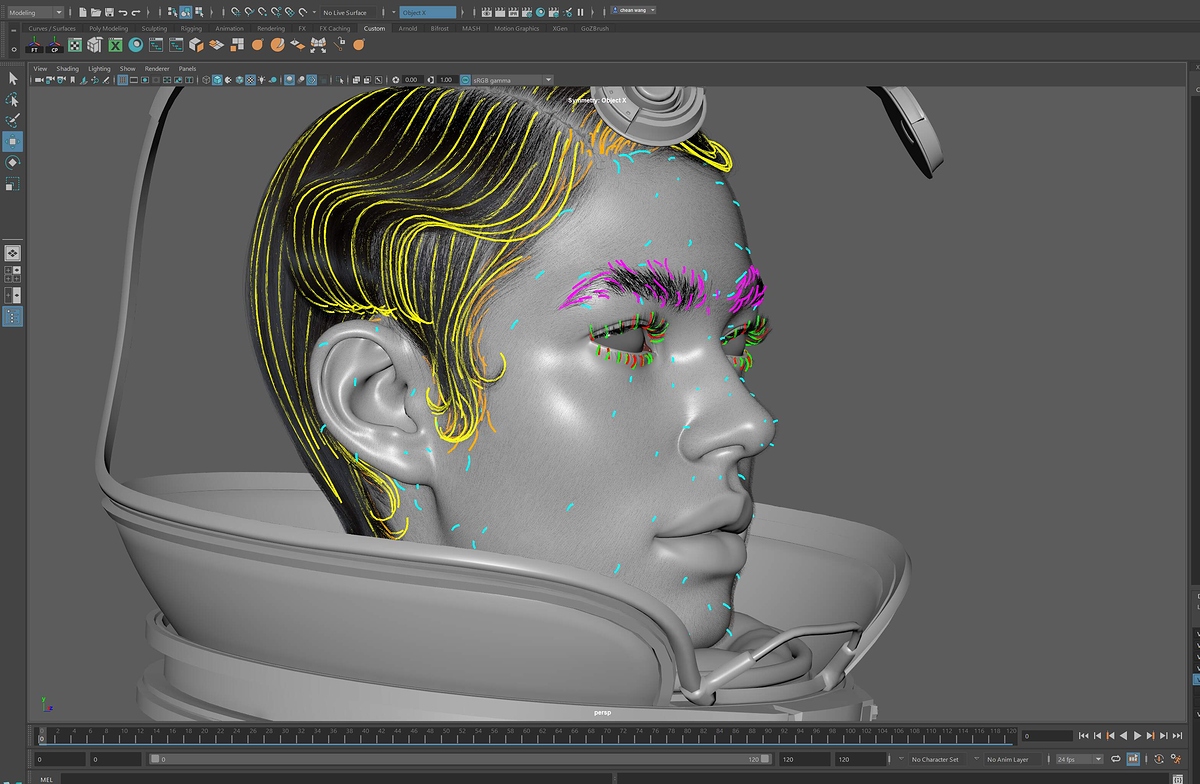The width and height of the screenshot is (1200, 784).
Task: Open the No Anim Layer dropdown
Action: [x=1013, y=759]
